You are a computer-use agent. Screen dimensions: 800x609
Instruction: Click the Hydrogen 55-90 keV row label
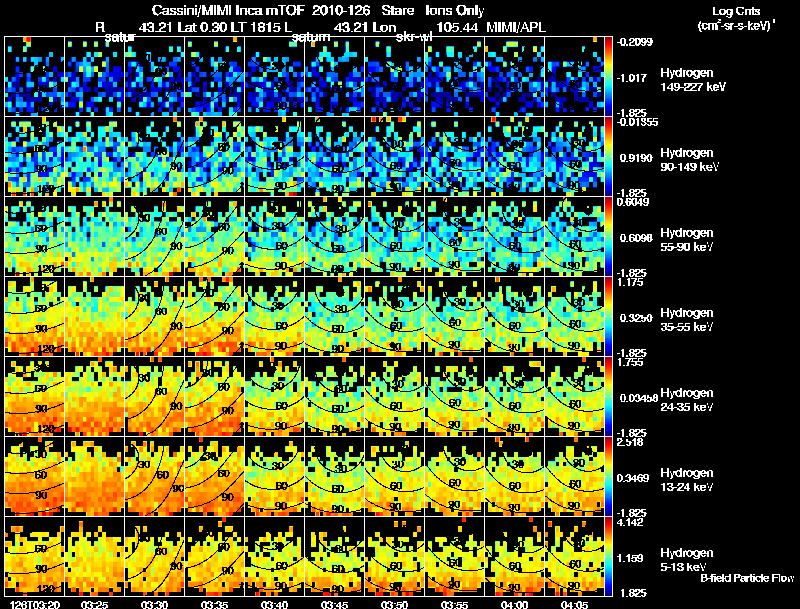[687, 240]
